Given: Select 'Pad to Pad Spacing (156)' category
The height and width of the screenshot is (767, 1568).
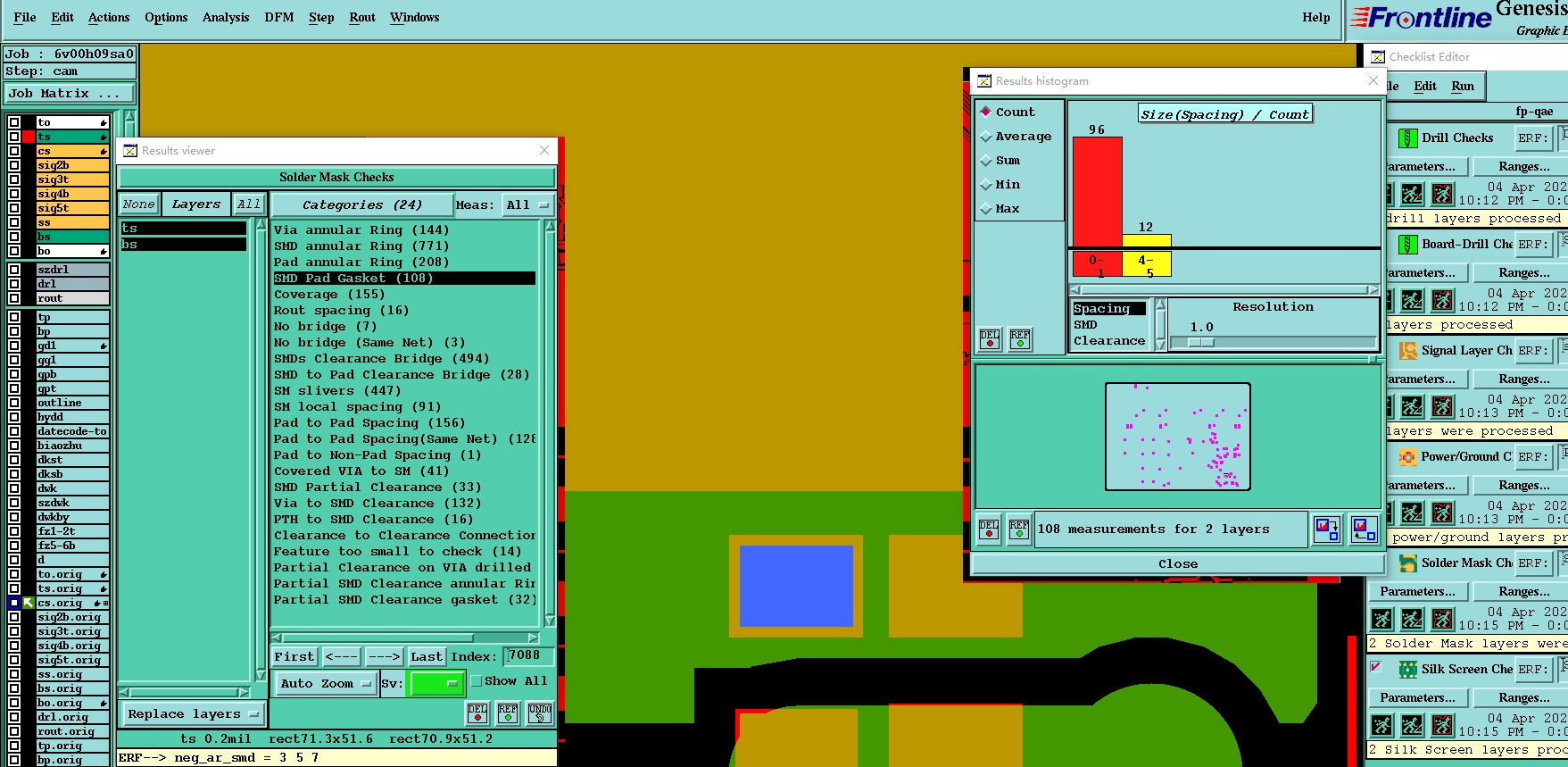Looking at the screenshot, I should (369, 422).
